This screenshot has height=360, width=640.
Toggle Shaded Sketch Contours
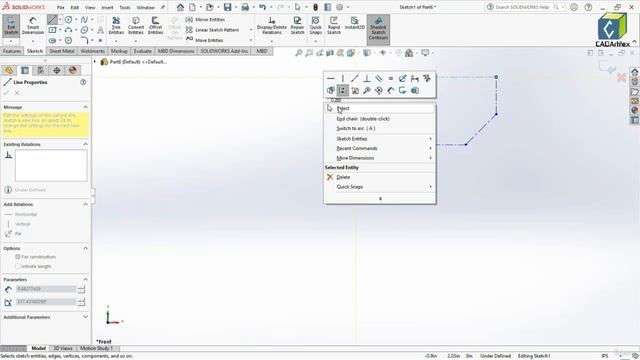pos(378,29)
